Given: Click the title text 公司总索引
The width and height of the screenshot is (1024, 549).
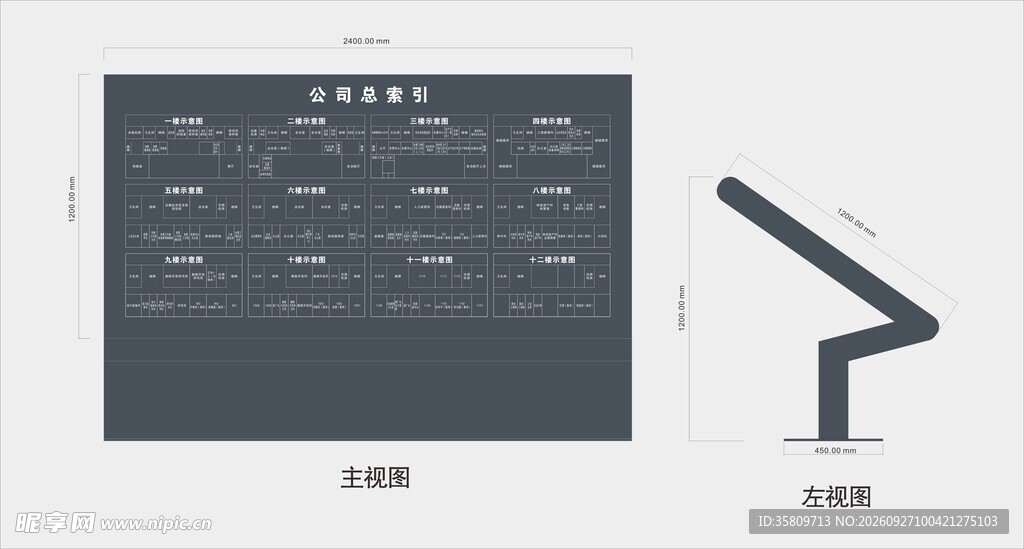Looking at the screenshot, I should coord(368,95).
